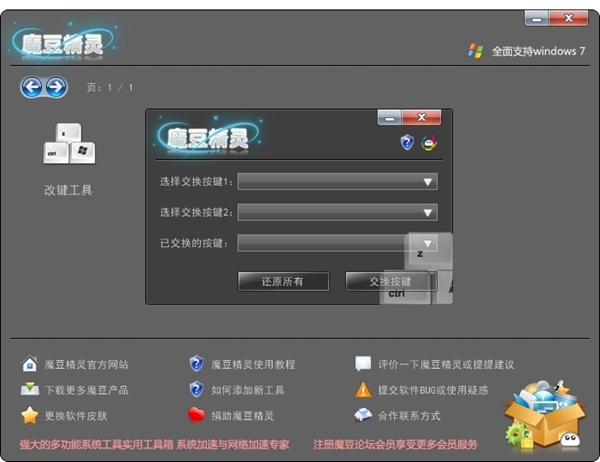The width and height of the screenshot is (600, 462).
Task: Click the orange warning triangle icon
Action: [363, 390]
